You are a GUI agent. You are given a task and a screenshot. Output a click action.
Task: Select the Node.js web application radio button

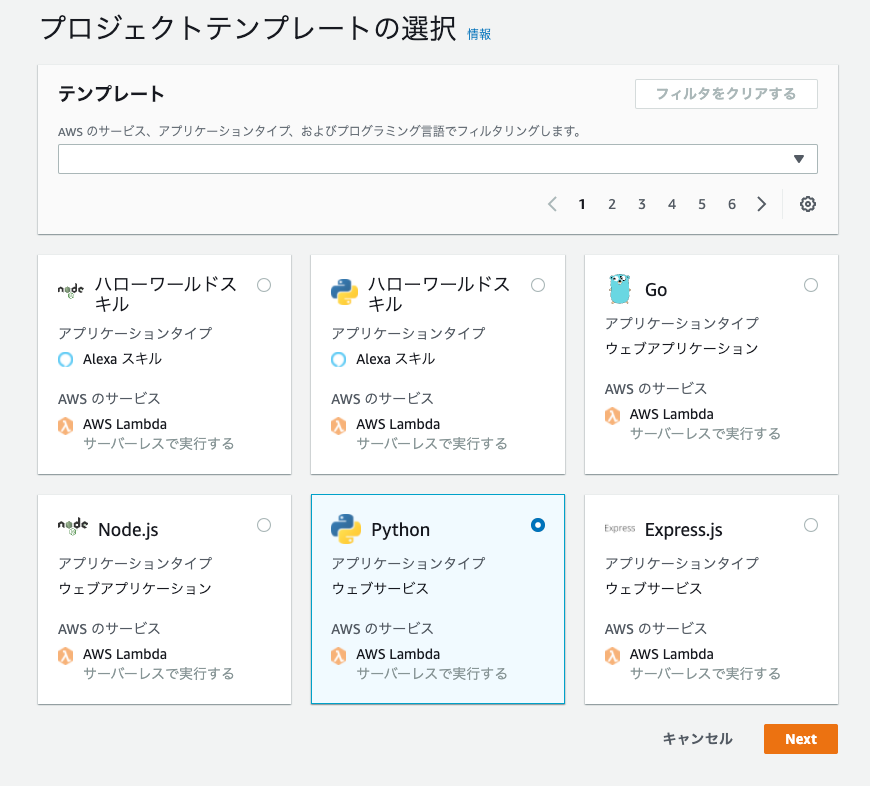(264, 525)
